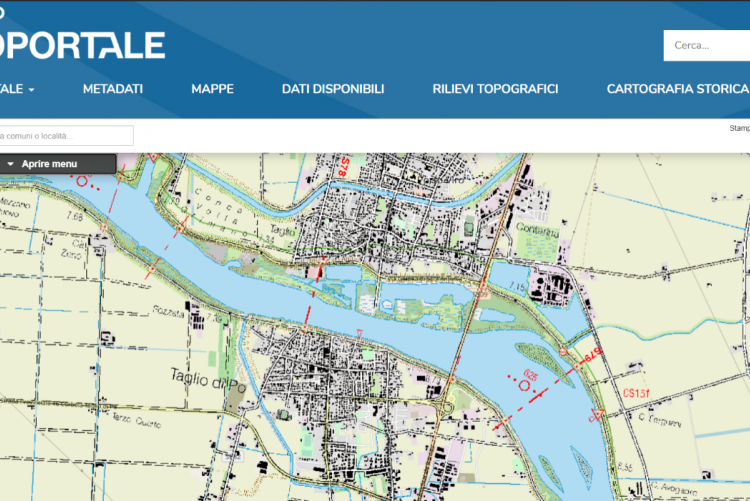Viewport: 750px width, 501px height.
Task: Click the small arrow beside Aprire menu
Action: (10, 164)
